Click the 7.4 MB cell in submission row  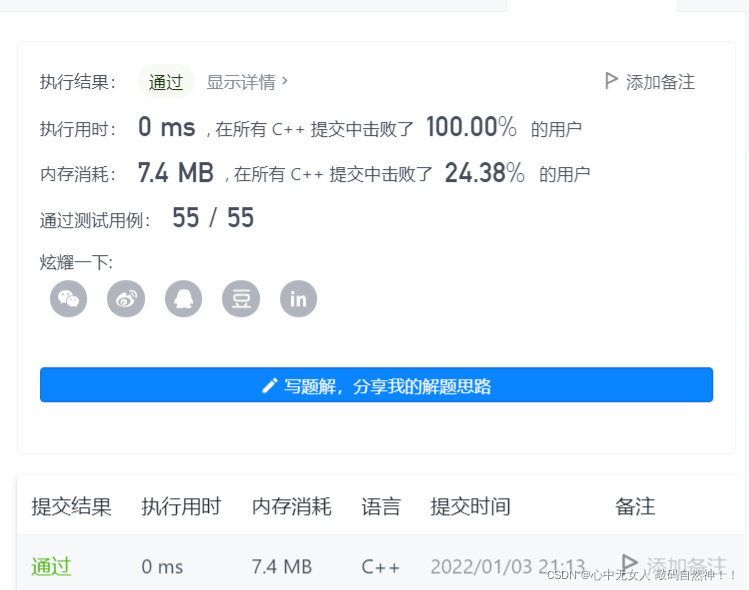pyautogui.click(x=282, y=567)
